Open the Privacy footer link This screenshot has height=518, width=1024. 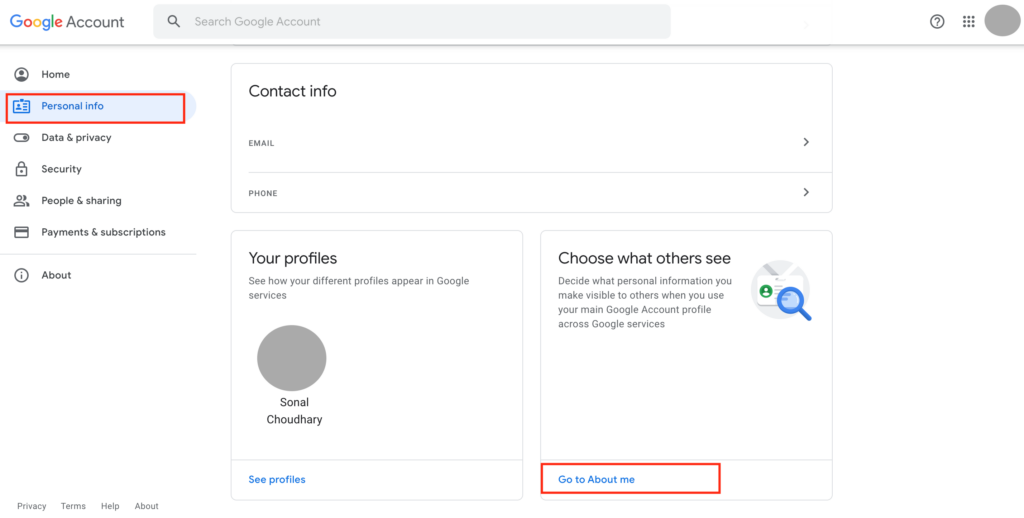coord(32,506)
